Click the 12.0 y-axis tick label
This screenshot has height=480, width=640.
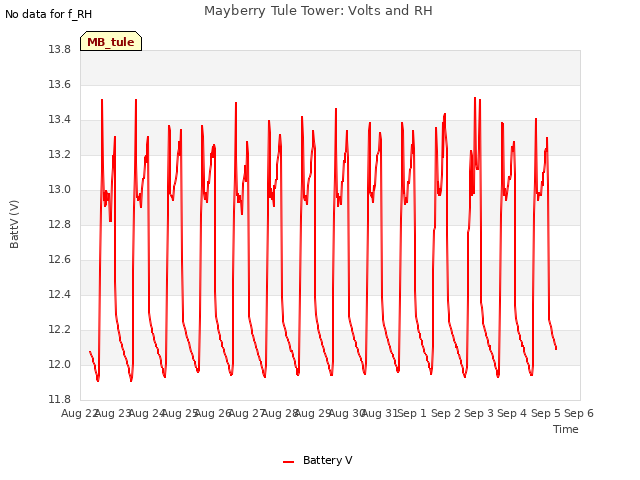pos(60,364)
